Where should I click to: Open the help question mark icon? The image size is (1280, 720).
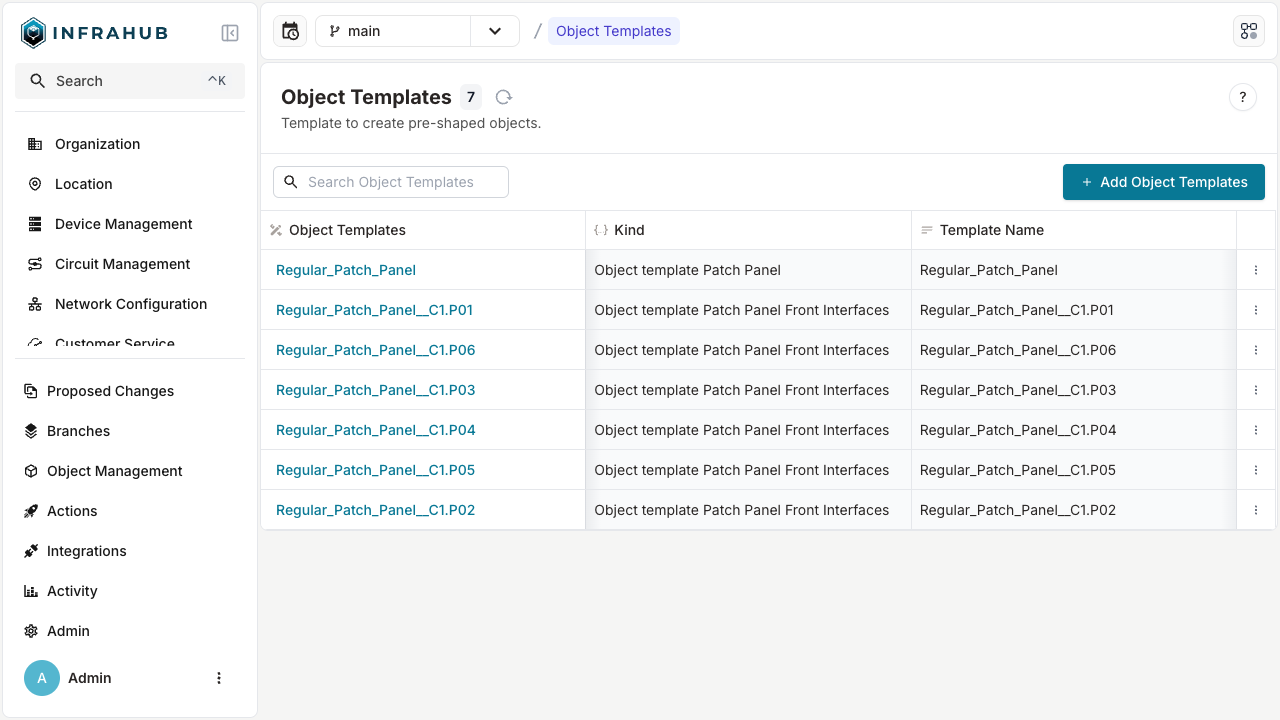[x=1242, y=97]
